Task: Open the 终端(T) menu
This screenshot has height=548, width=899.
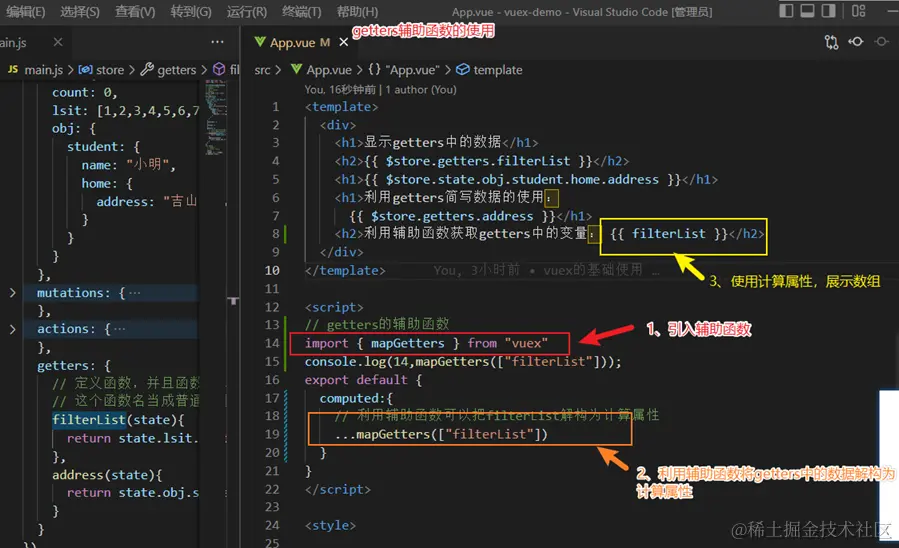Action: tap(302, 11)
